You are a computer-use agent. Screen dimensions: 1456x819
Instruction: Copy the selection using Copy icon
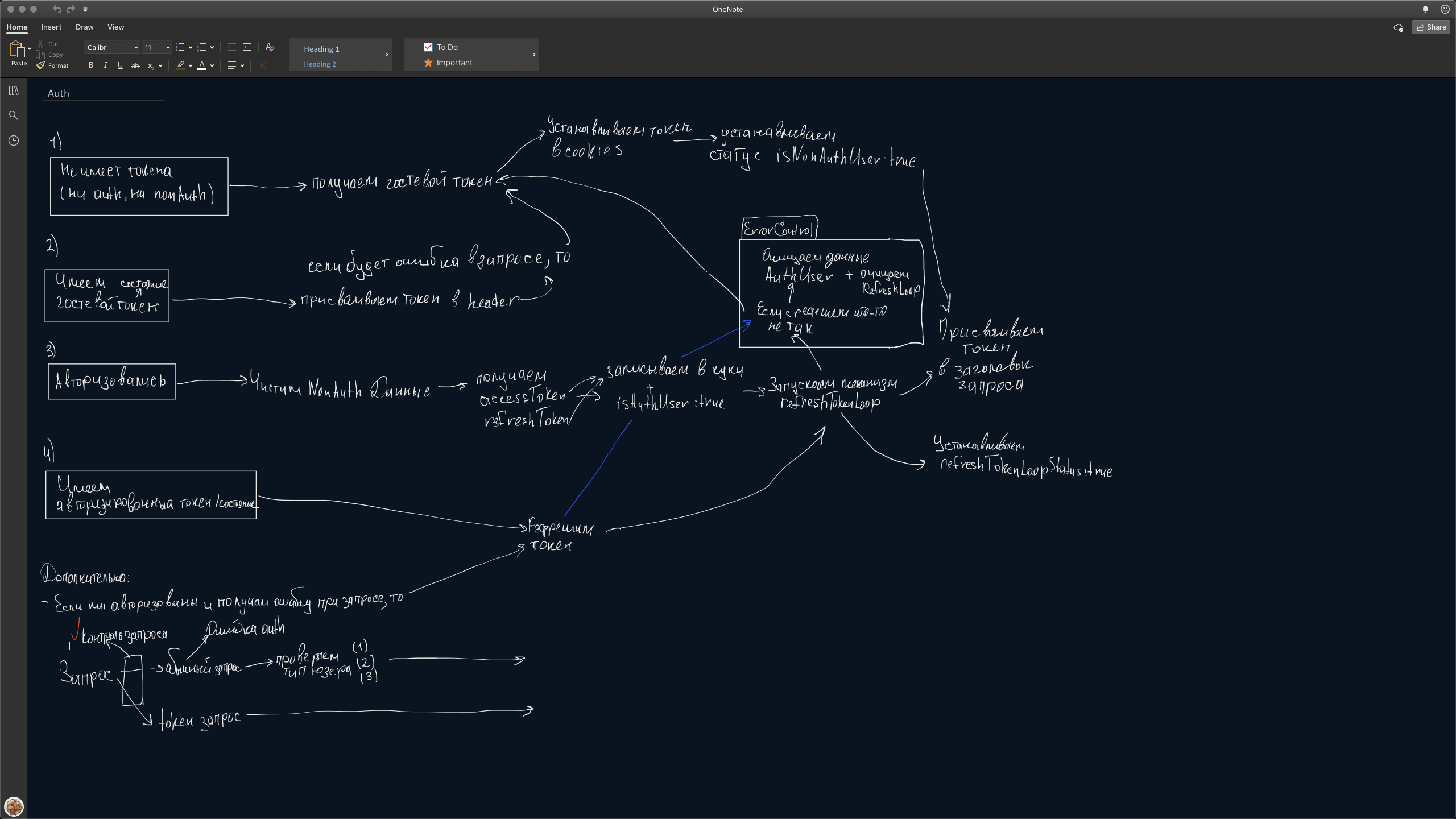[x=40, y=55]
